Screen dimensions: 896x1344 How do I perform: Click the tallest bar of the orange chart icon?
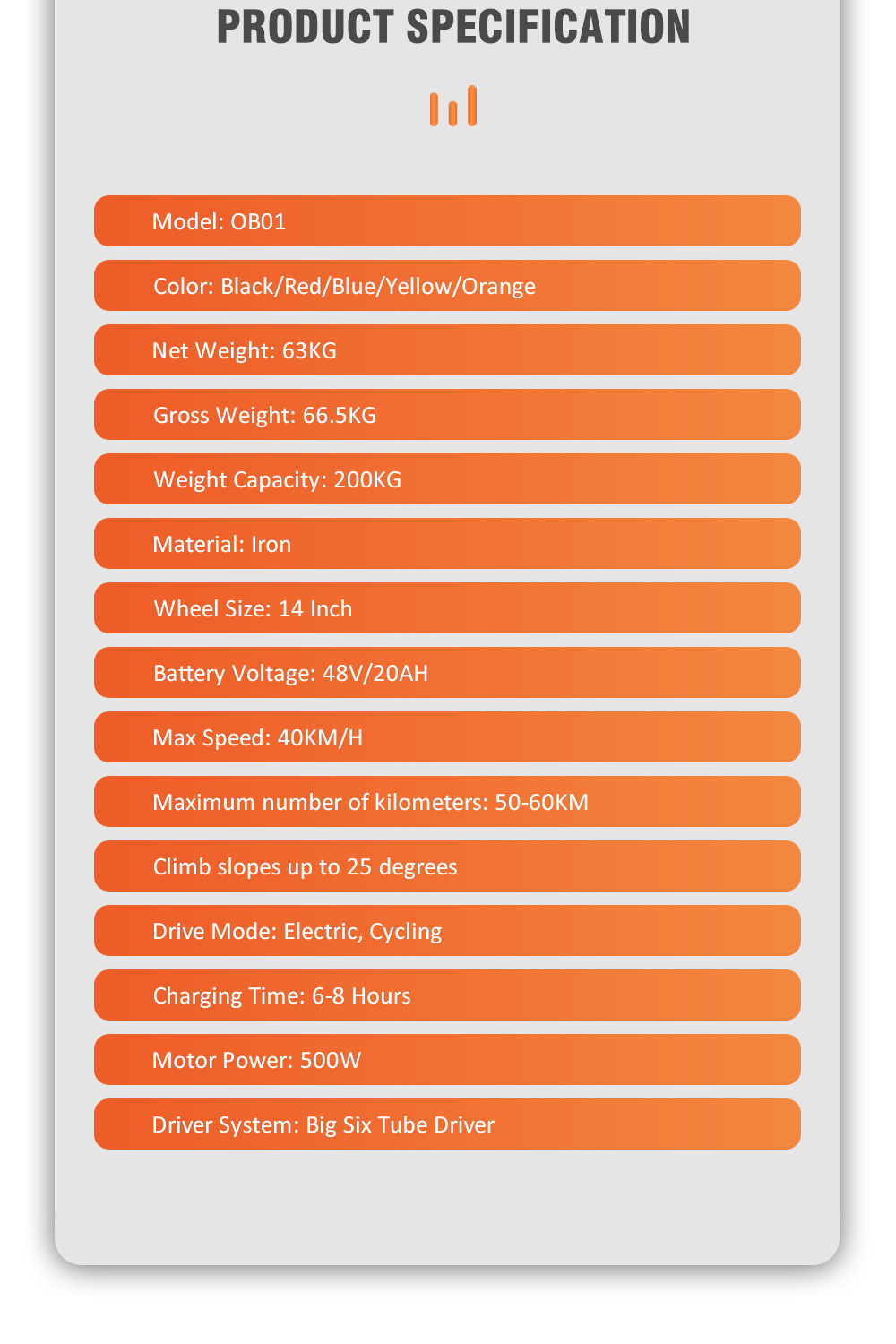coord(472,106)
